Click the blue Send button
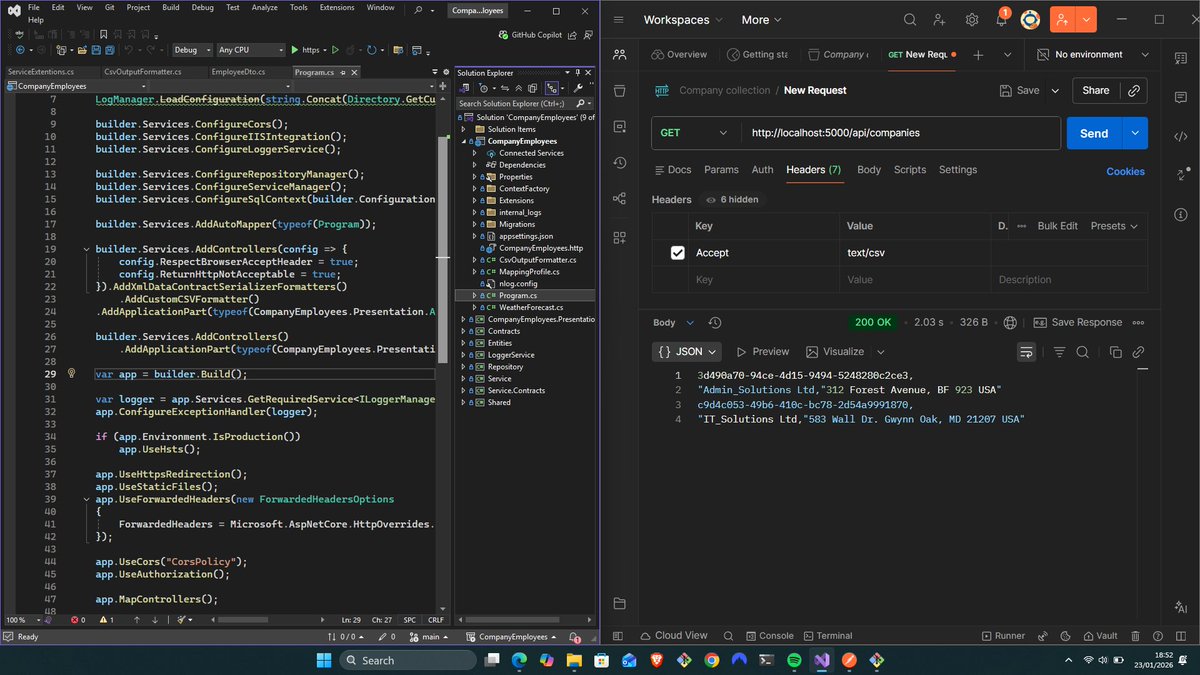The image size is (1200, 675). (x=1094, y=133)
